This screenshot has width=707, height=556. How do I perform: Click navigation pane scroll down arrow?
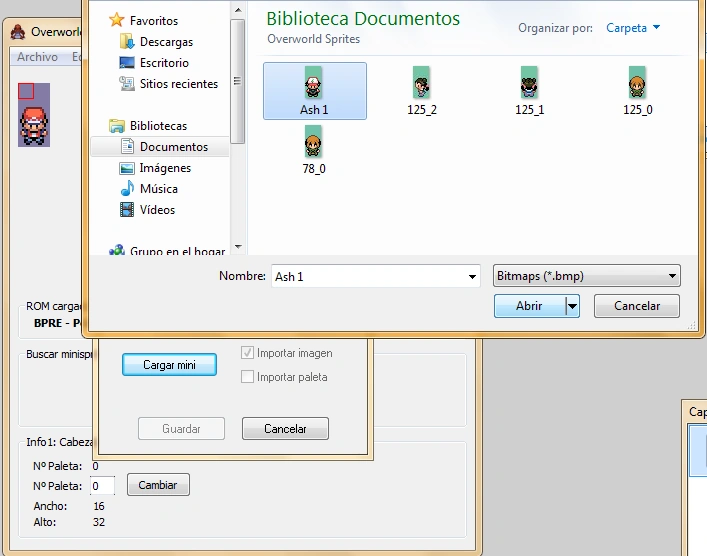click(x=238, y=247)
